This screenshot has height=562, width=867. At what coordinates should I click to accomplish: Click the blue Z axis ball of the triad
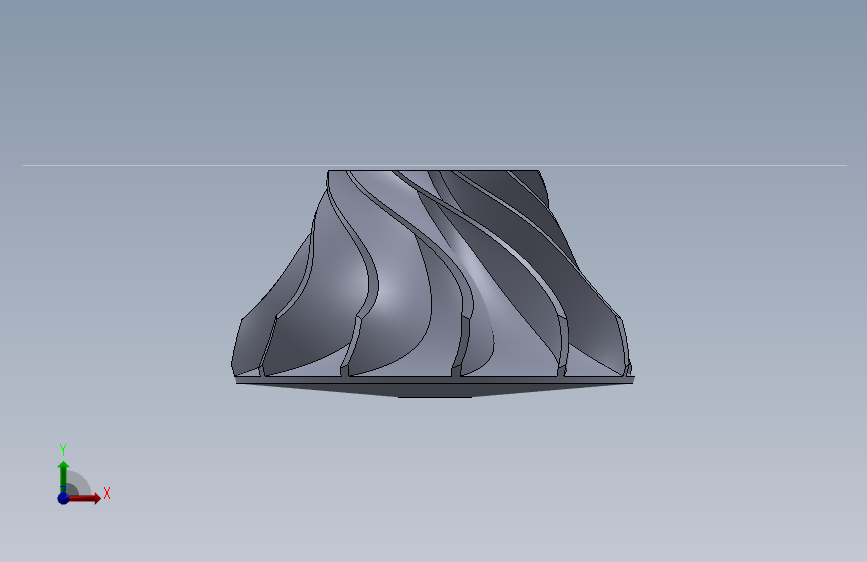point(63,498)
